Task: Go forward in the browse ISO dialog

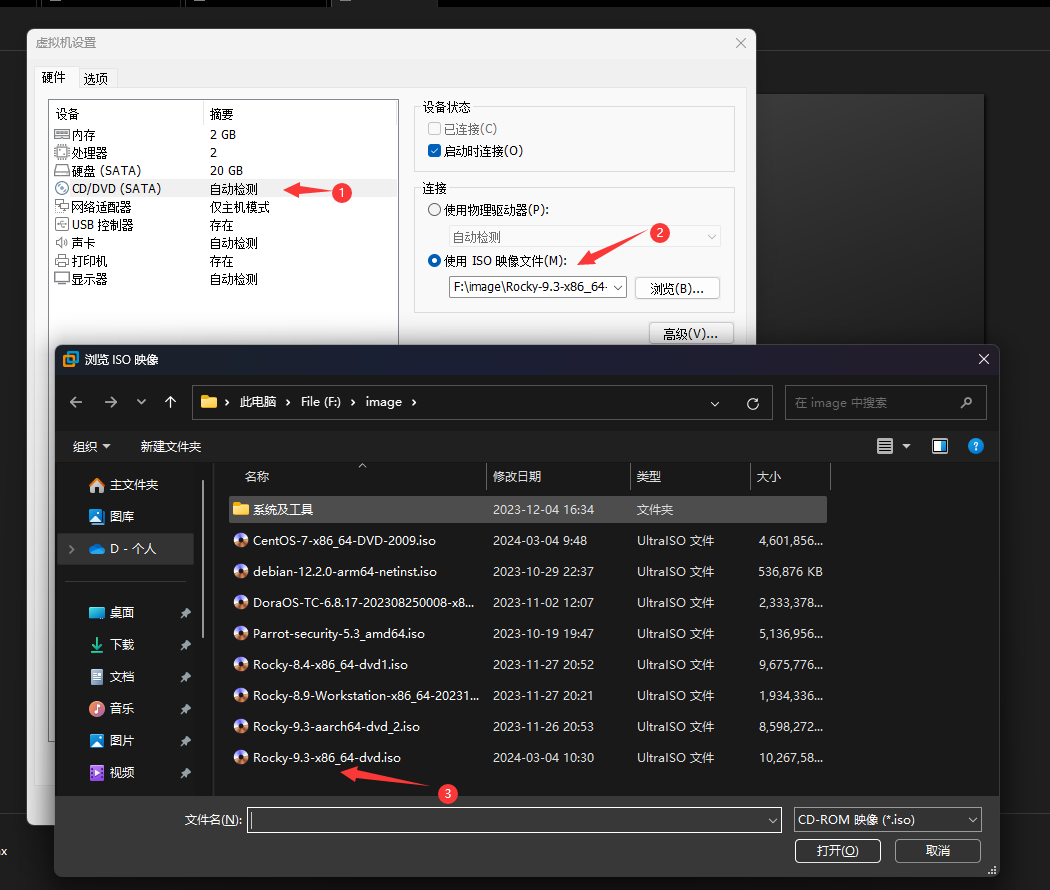Action: click(x=111, y=402)
